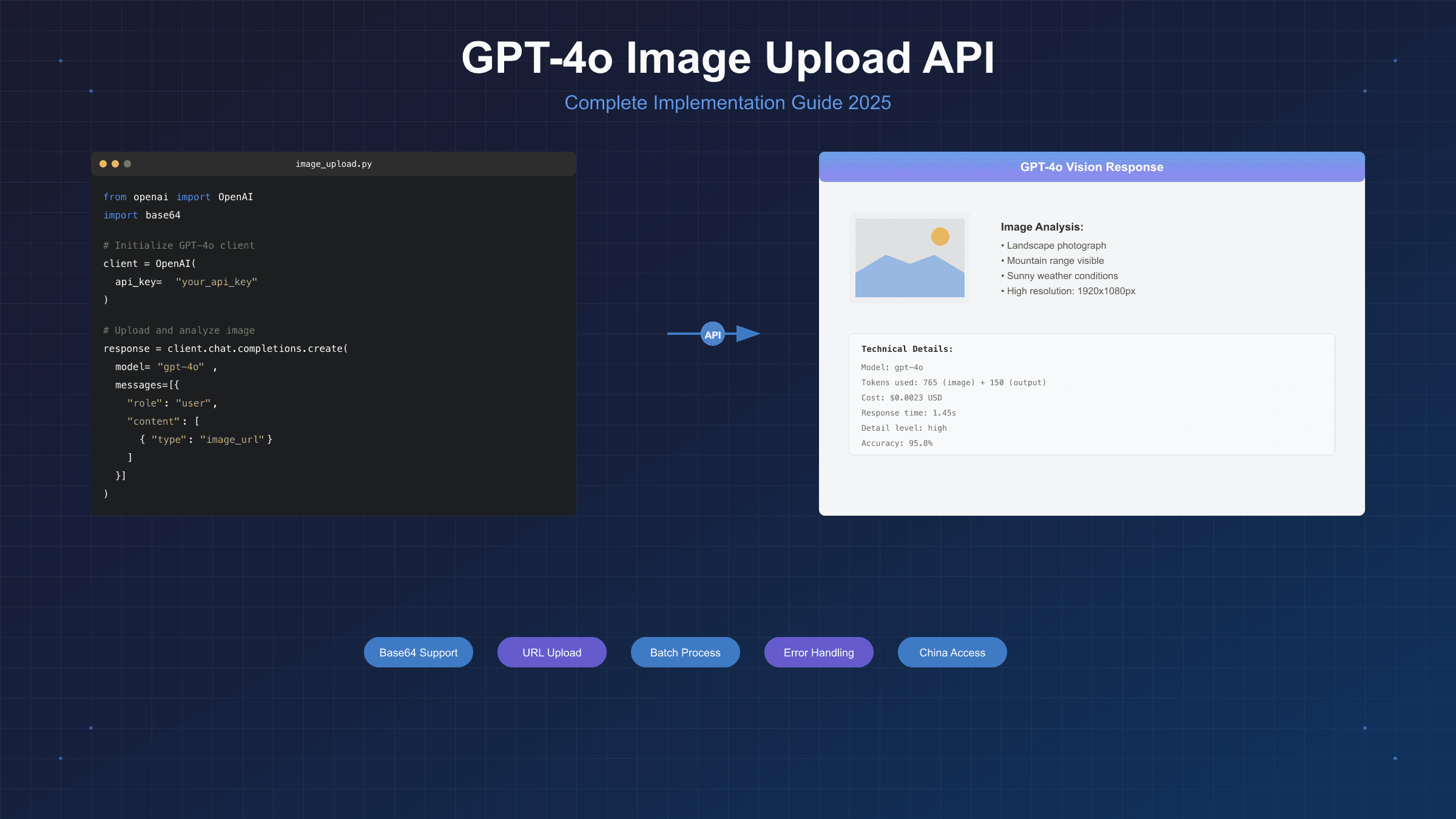Click the 'GPT-4o Image Upload API' title
The image size is (1456, 819).
click(x=728, y=58)
